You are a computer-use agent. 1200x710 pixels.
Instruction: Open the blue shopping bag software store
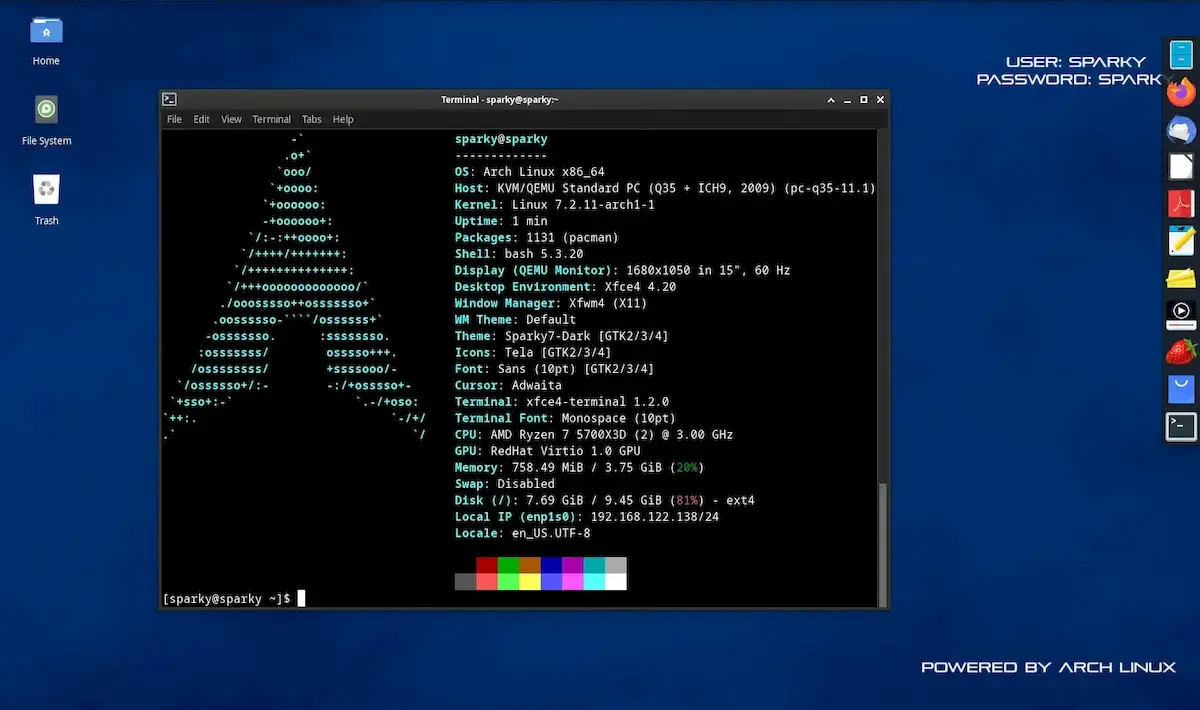[x=1181, y=388]
